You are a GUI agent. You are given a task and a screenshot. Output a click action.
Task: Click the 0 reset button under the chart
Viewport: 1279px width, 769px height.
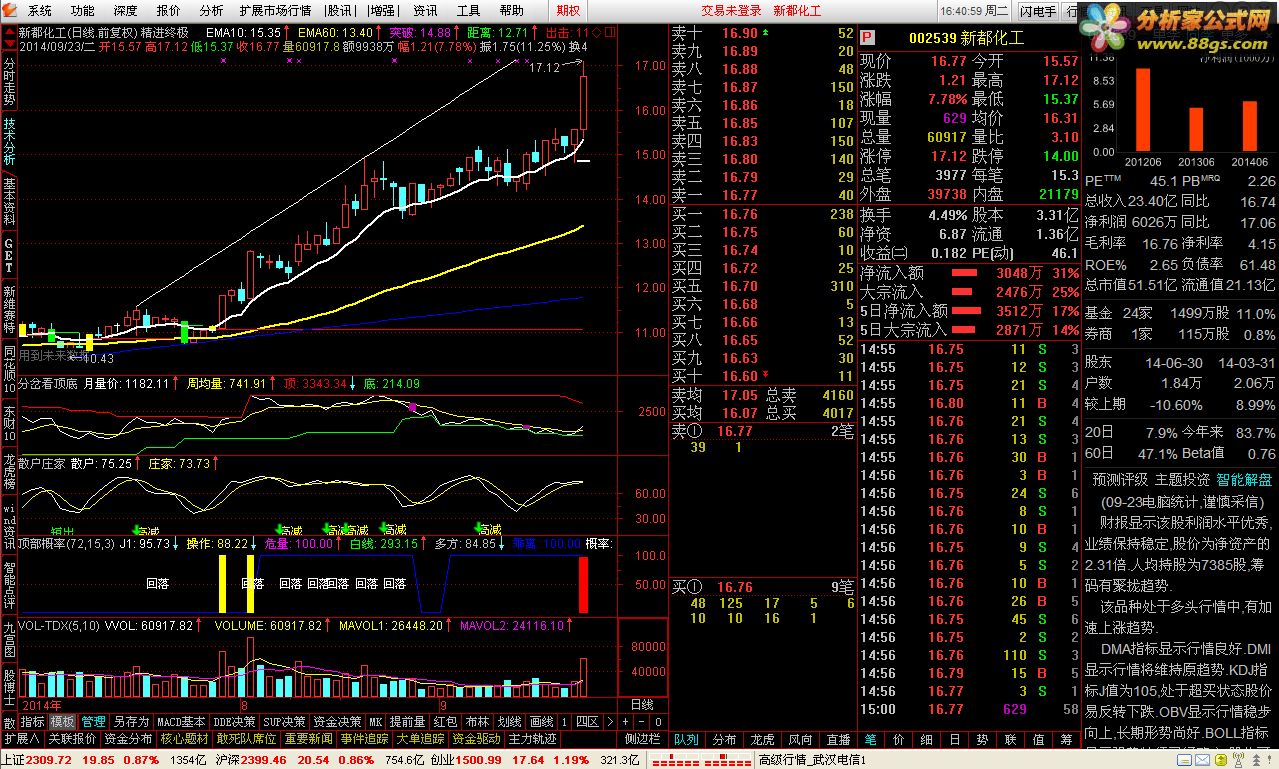[658, 721]
